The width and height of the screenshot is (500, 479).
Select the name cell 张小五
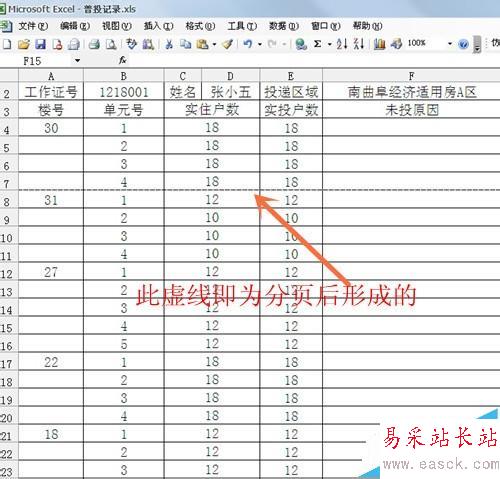(230, 91)
